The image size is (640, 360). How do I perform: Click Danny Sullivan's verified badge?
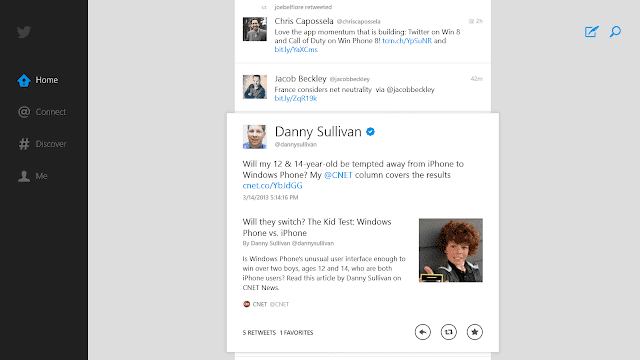[370, 132]
